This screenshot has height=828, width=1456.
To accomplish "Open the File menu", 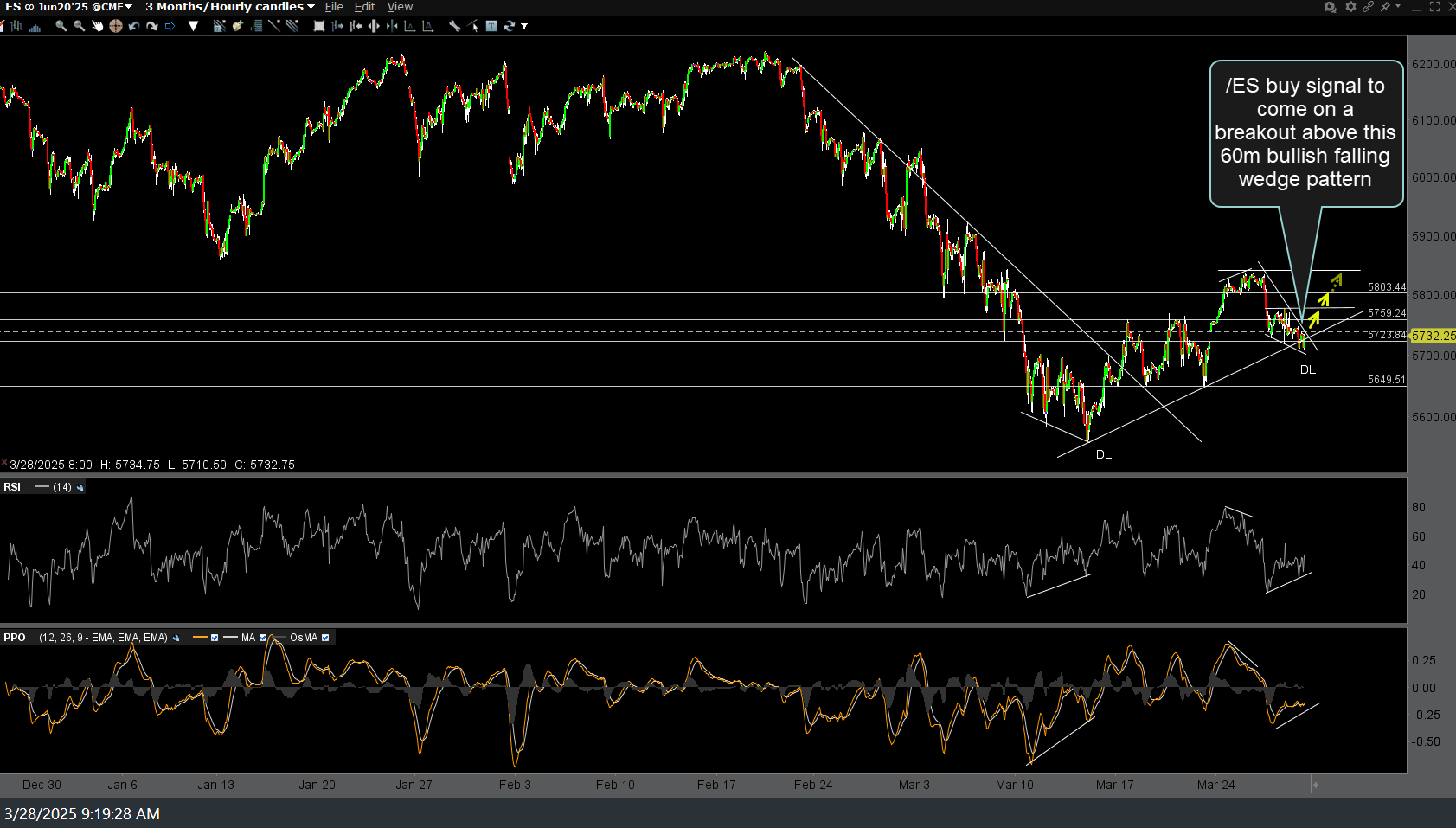I will coord(334,6).
